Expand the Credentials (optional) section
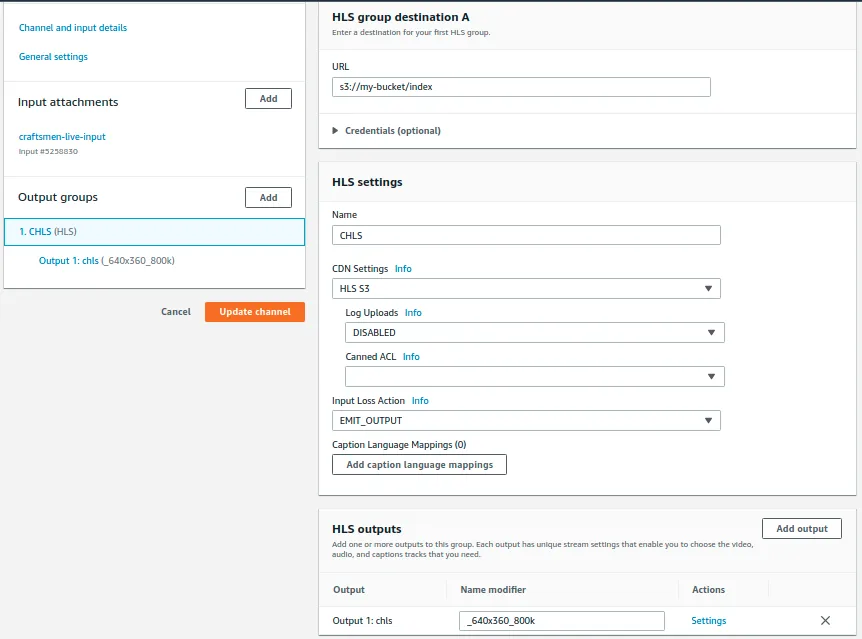 coord(386,131)
